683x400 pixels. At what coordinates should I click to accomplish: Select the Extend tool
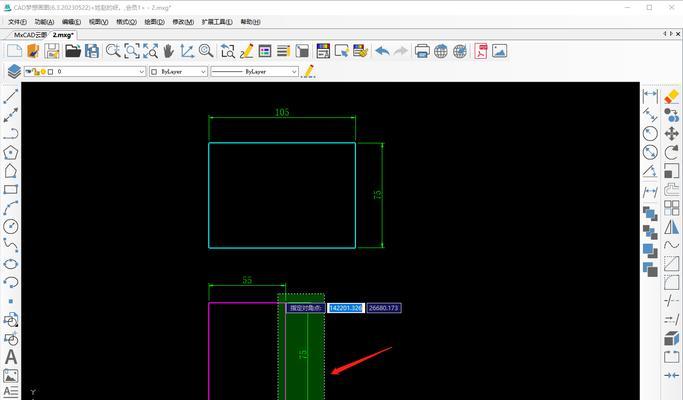click(x=672, y=320)
